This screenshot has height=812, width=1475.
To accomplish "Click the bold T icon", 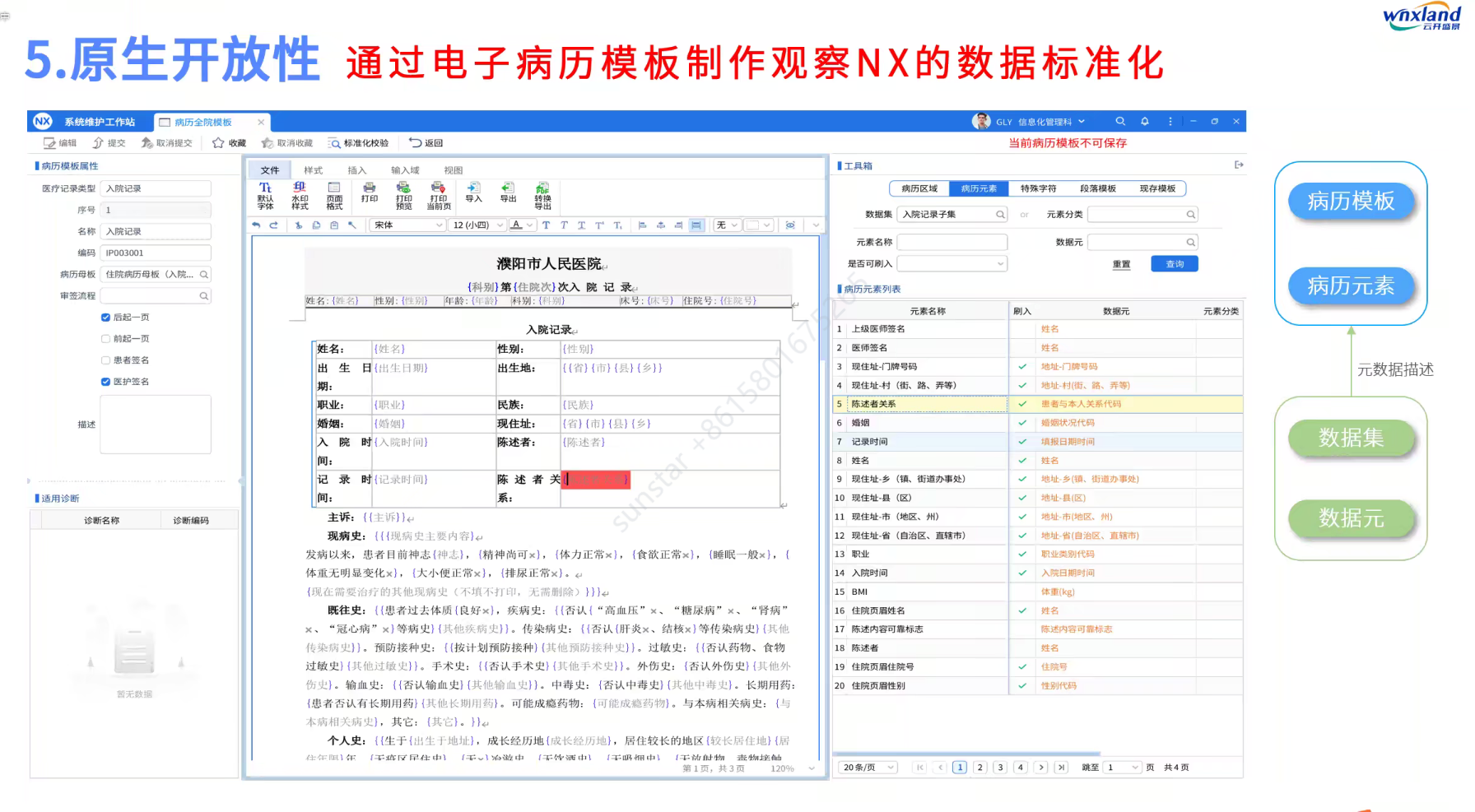I will coord(546,225).
